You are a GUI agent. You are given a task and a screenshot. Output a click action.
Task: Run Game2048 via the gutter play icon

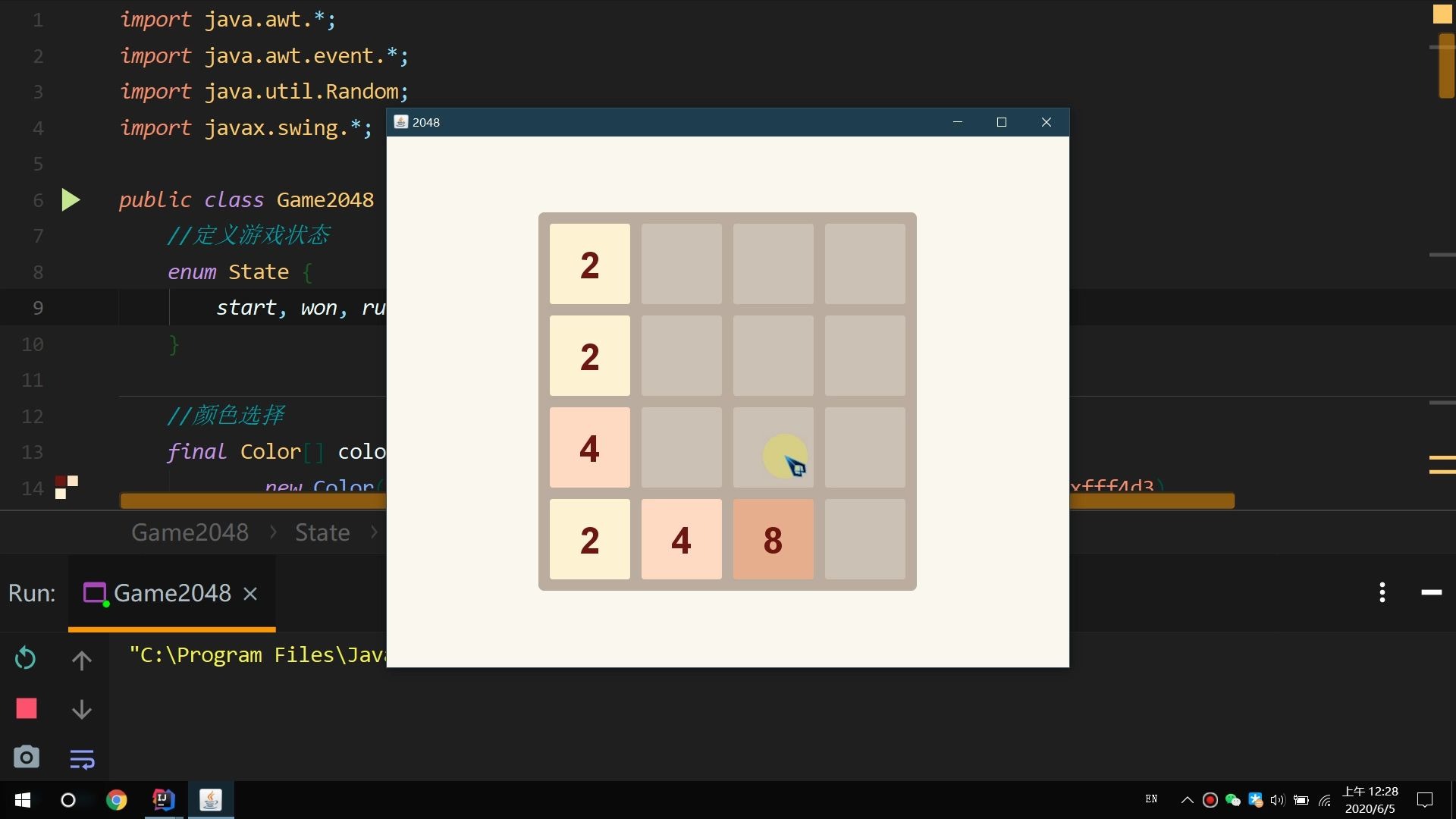pyautogui.click(x=69, y=199)
